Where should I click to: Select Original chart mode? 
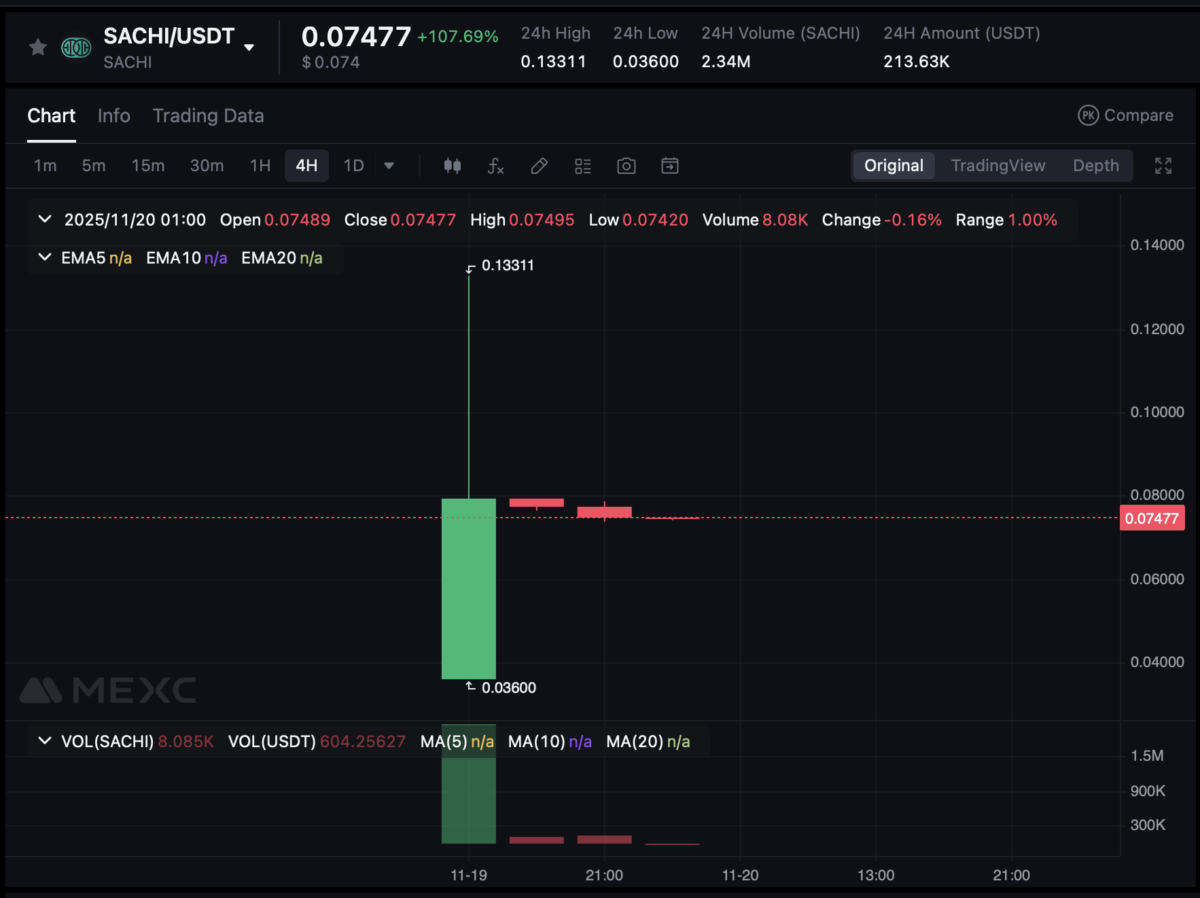pos(893,166)
